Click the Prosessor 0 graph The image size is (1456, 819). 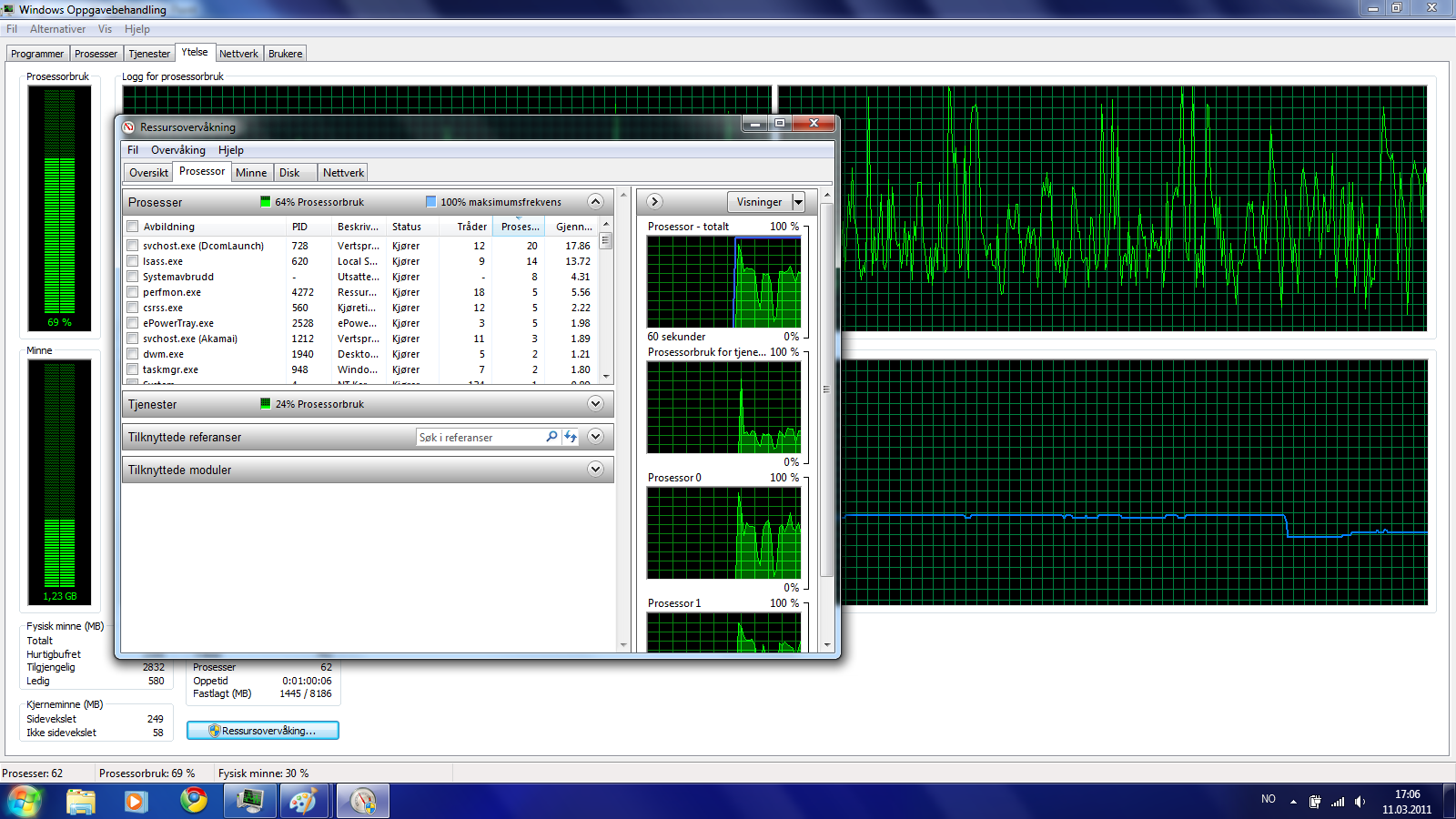(724, 533)
